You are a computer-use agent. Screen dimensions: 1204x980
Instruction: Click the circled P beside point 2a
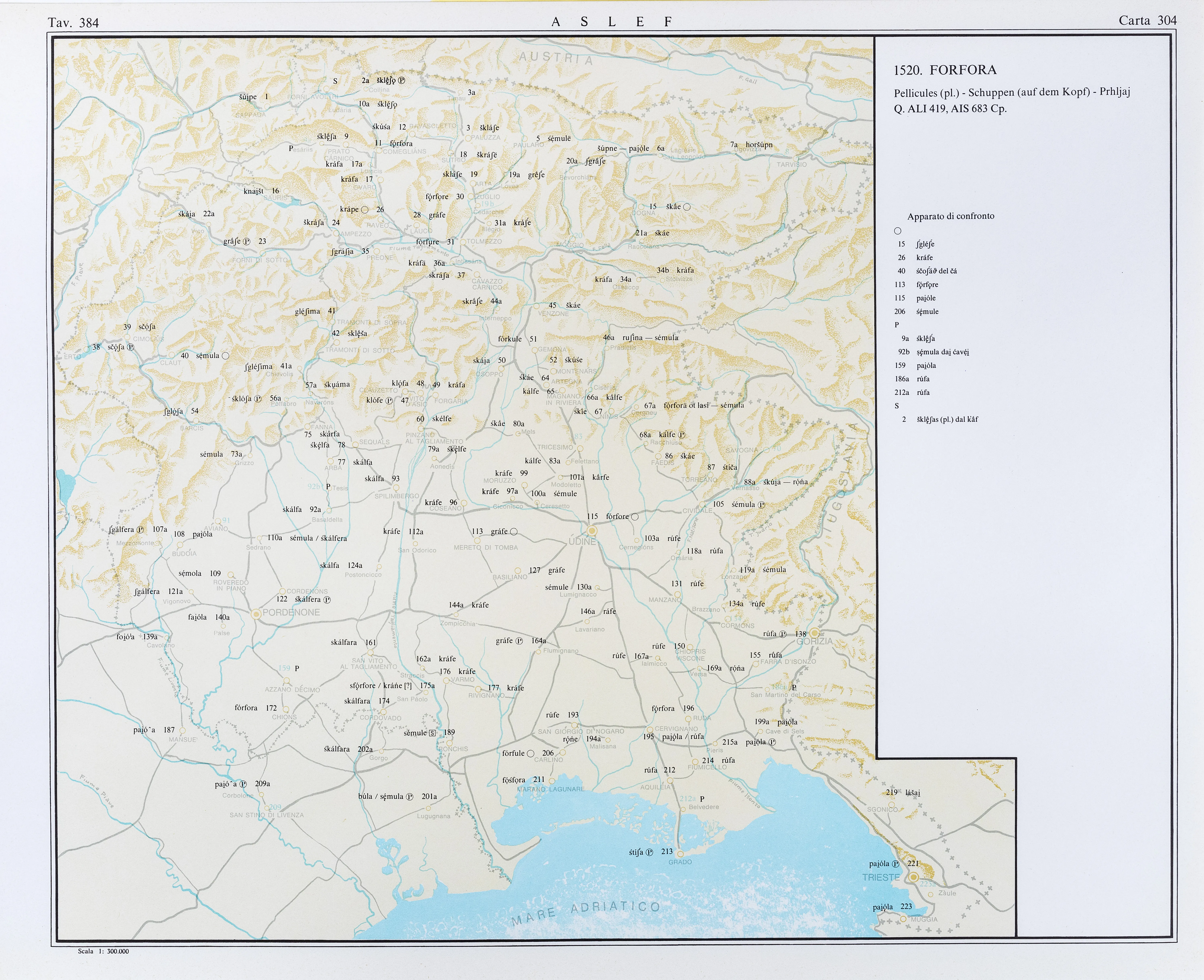pos(402,81)
